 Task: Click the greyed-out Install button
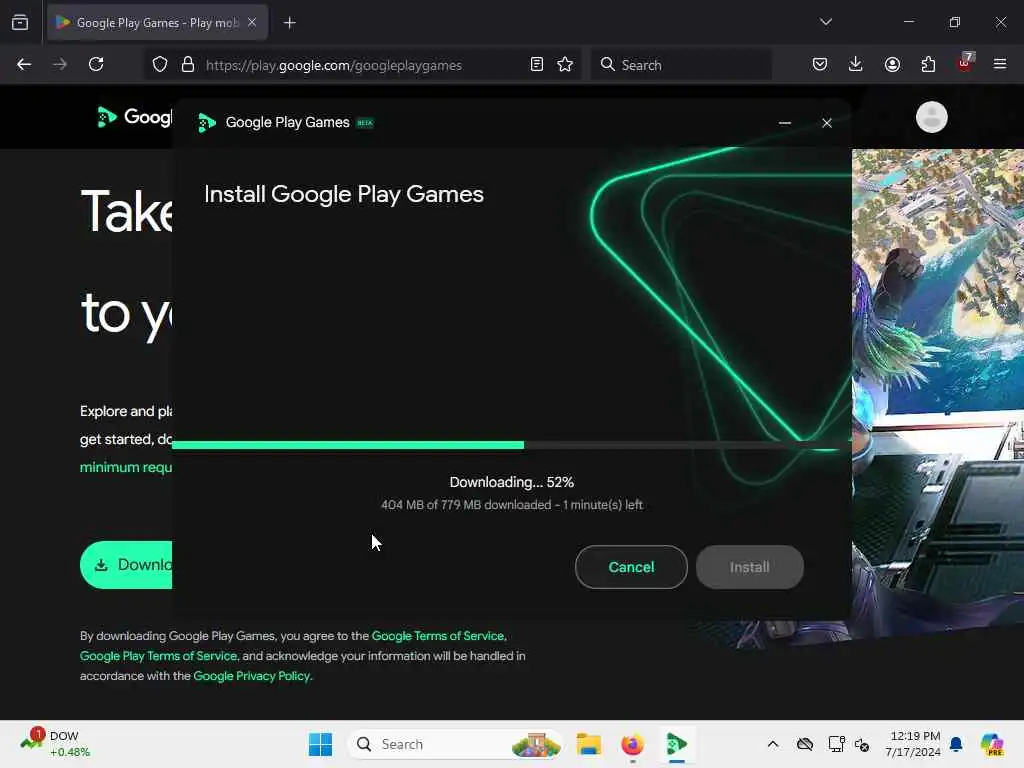[x=749, y=567]
